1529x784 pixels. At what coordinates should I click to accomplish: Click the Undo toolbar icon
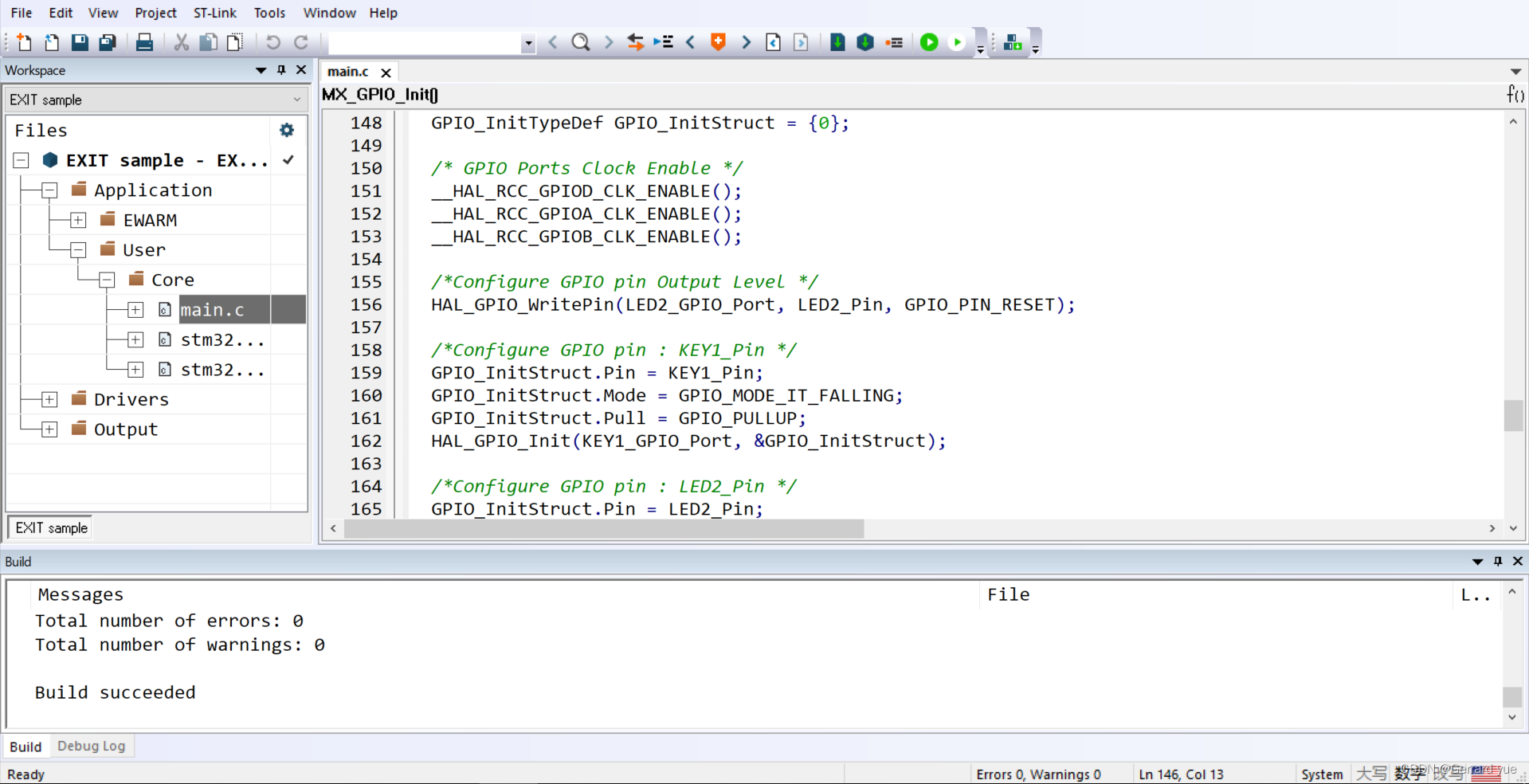point(272,42)
